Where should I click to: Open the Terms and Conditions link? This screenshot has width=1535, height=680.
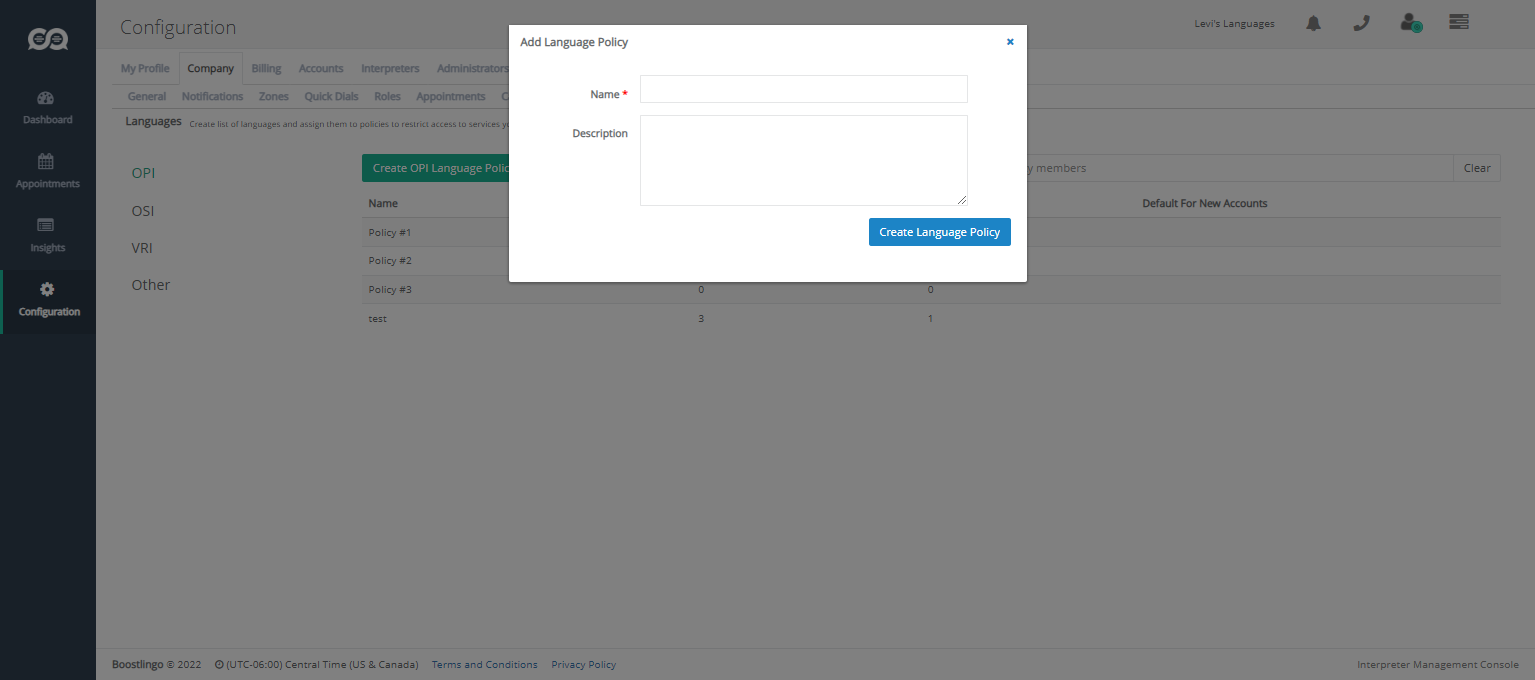coord(484,665)
